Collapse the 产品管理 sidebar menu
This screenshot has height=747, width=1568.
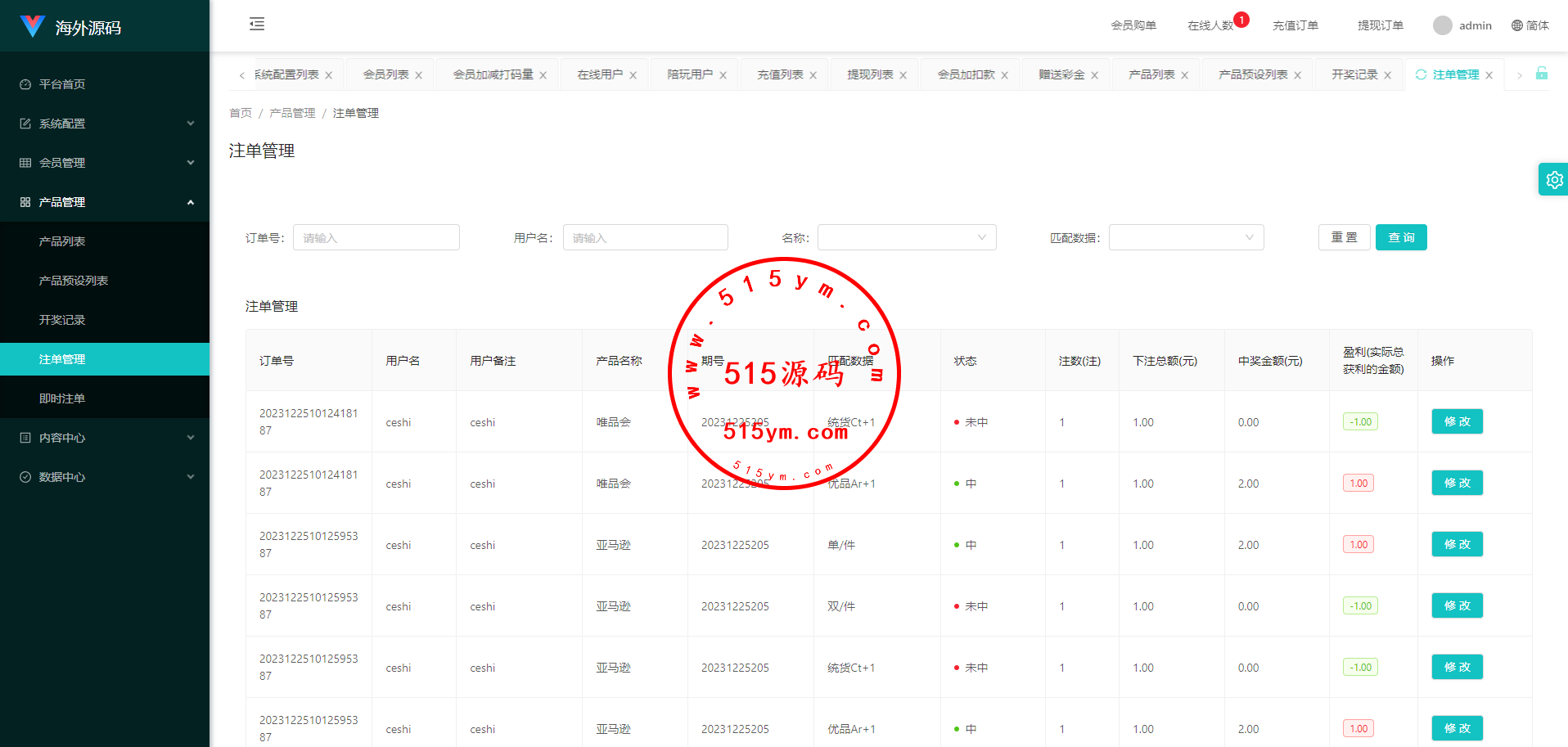point(105,202)
